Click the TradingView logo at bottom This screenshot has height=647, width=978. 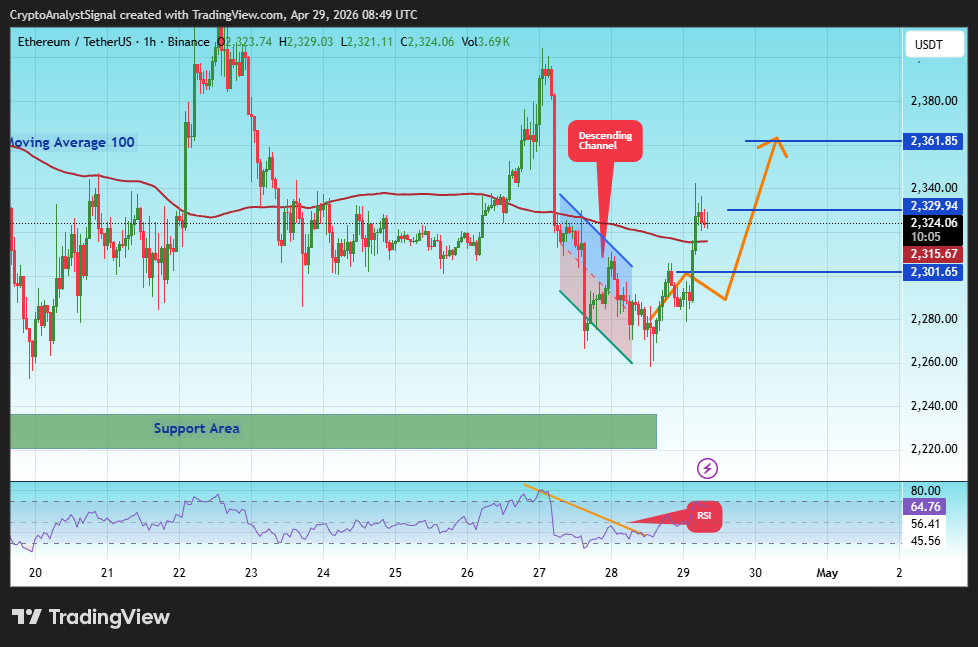[91, 617]
